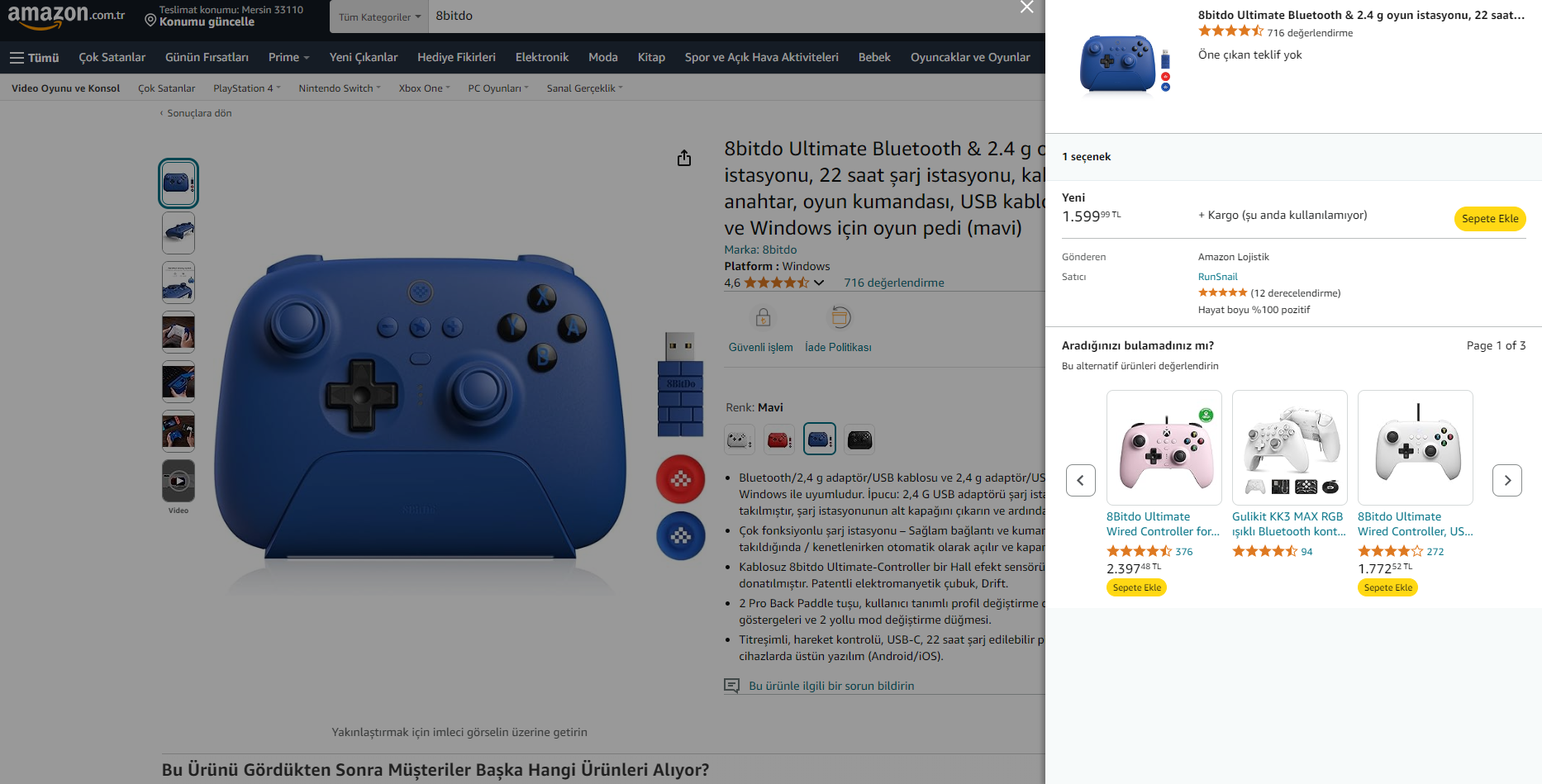Go to previous alternative products arrow
The image size is (1542, 784).
pos(1081,480)
